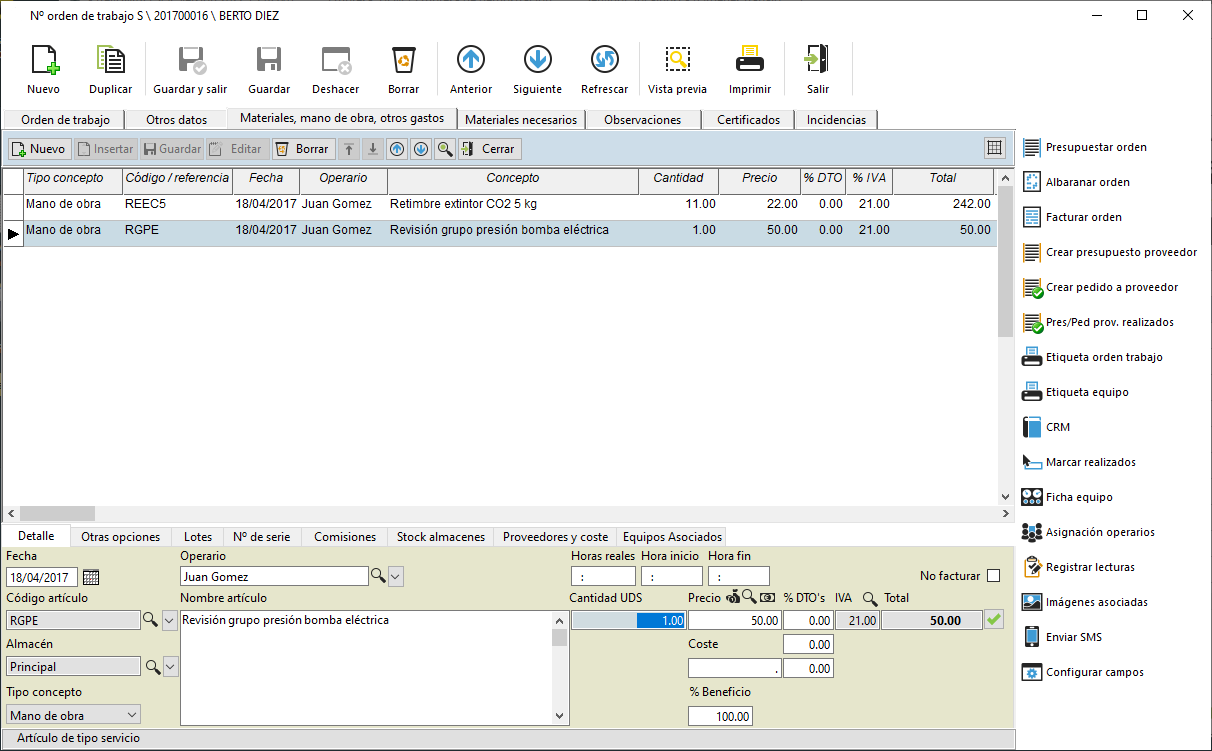Click the Nuevo icon in the main toolbar
The width and height of the screenshot is (1212, 751).
point(44,61)
